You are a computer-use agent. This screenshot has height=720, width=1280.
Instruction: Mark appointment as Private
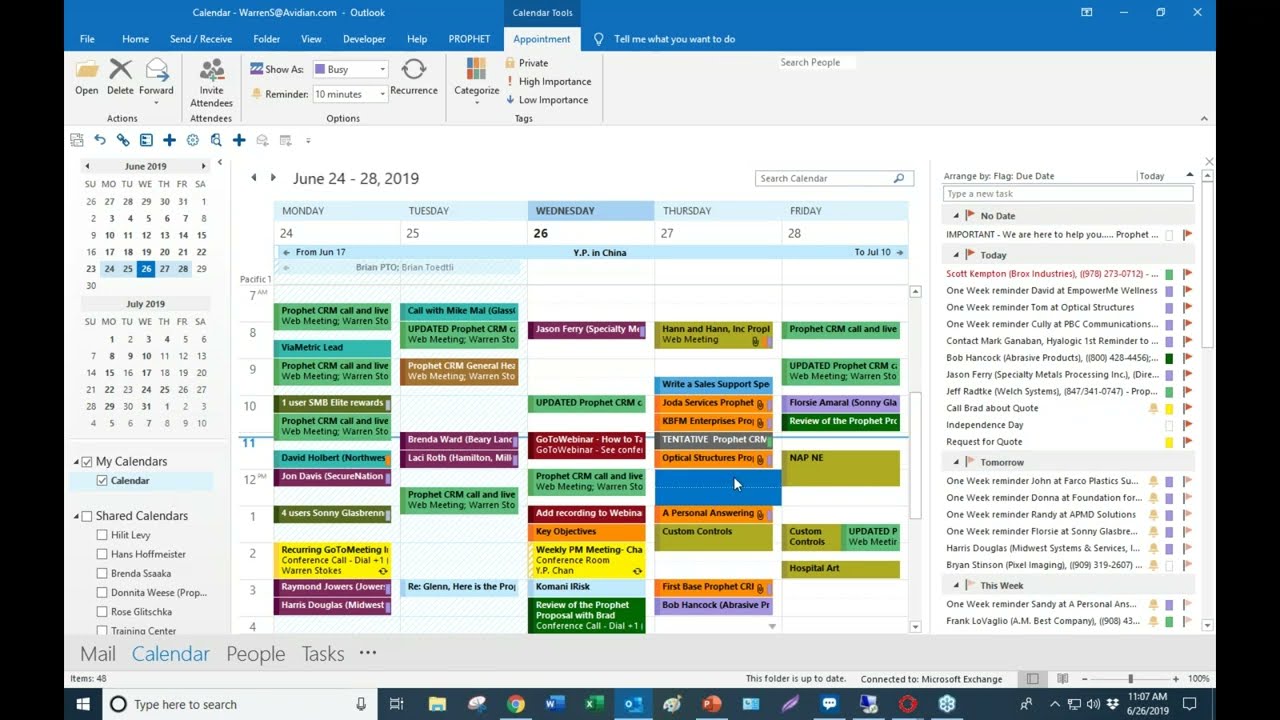point(527,63)
